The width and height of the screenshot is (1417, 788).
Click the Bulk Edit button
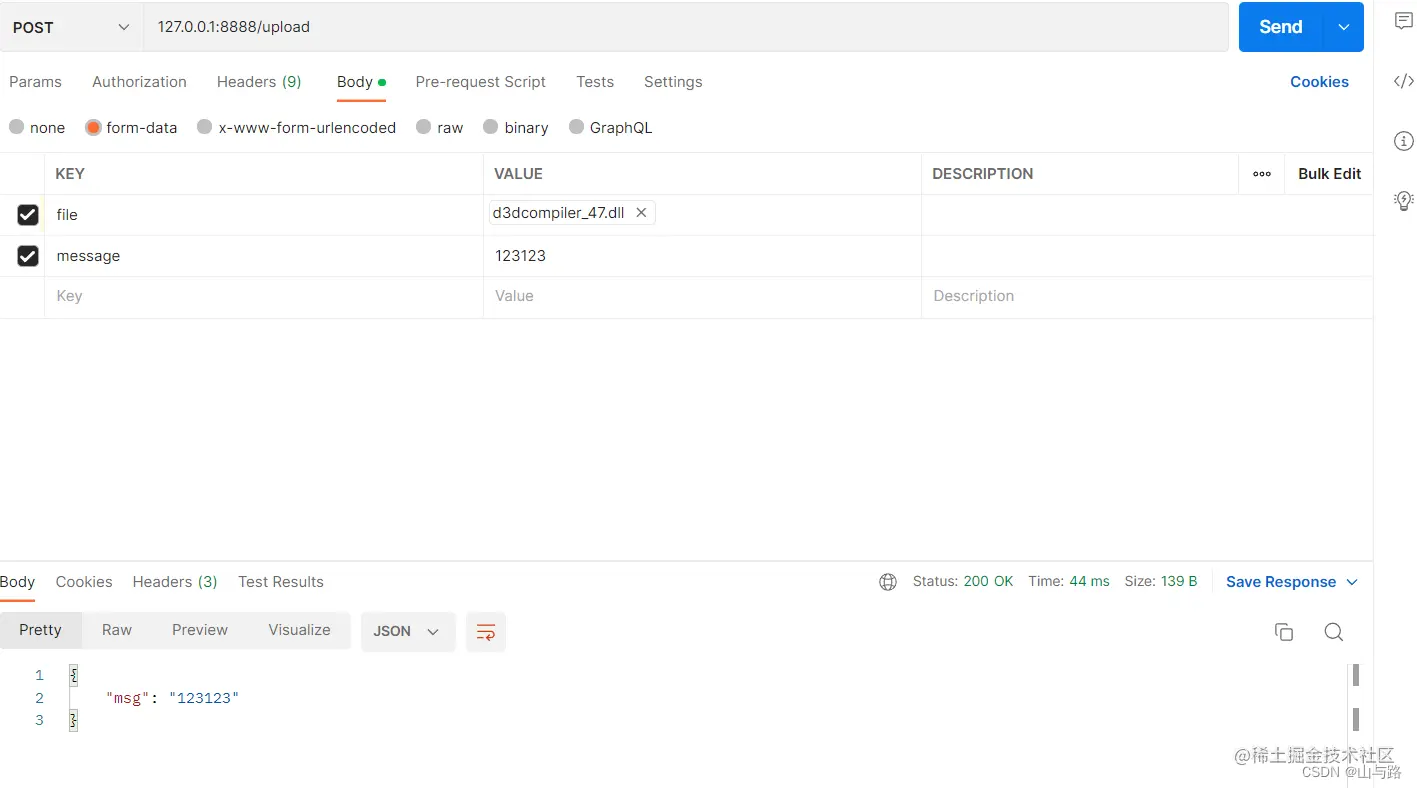(1329, 174)
